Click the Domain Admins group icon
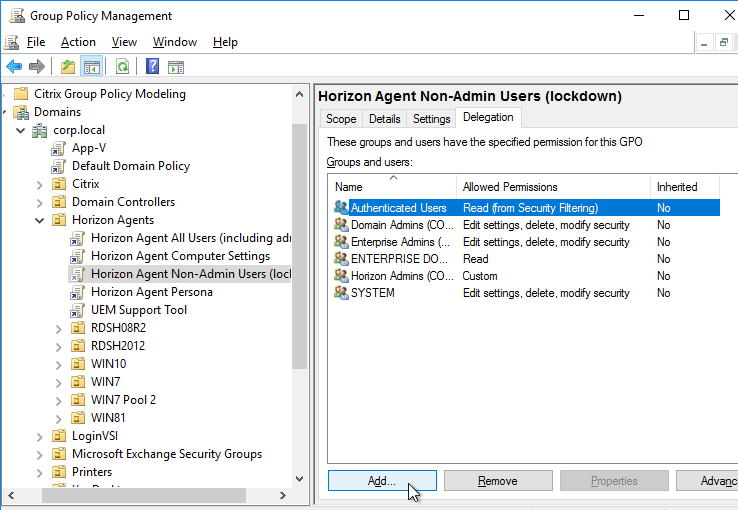This screenshot has height=510, width=738. 341,224
